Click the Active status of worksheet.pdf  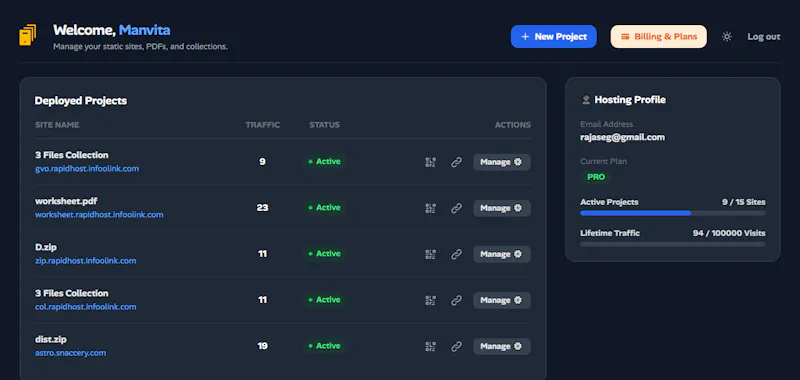[x=324, y=208]
